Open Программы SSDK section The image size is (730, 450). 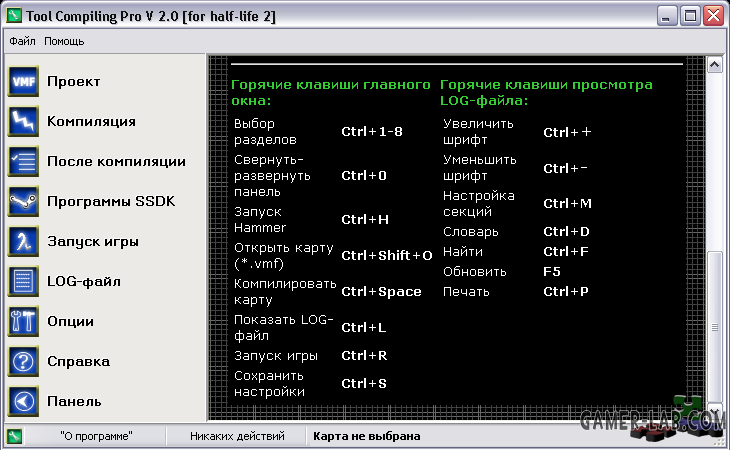(111, 201)
